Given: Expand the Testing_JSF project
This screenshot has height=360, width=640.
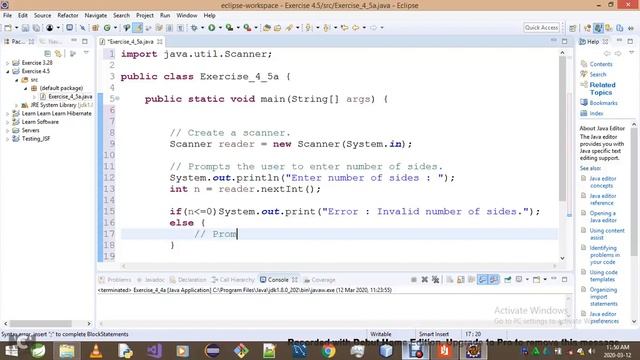Looking at the screenshot, I should coord(7,139).
